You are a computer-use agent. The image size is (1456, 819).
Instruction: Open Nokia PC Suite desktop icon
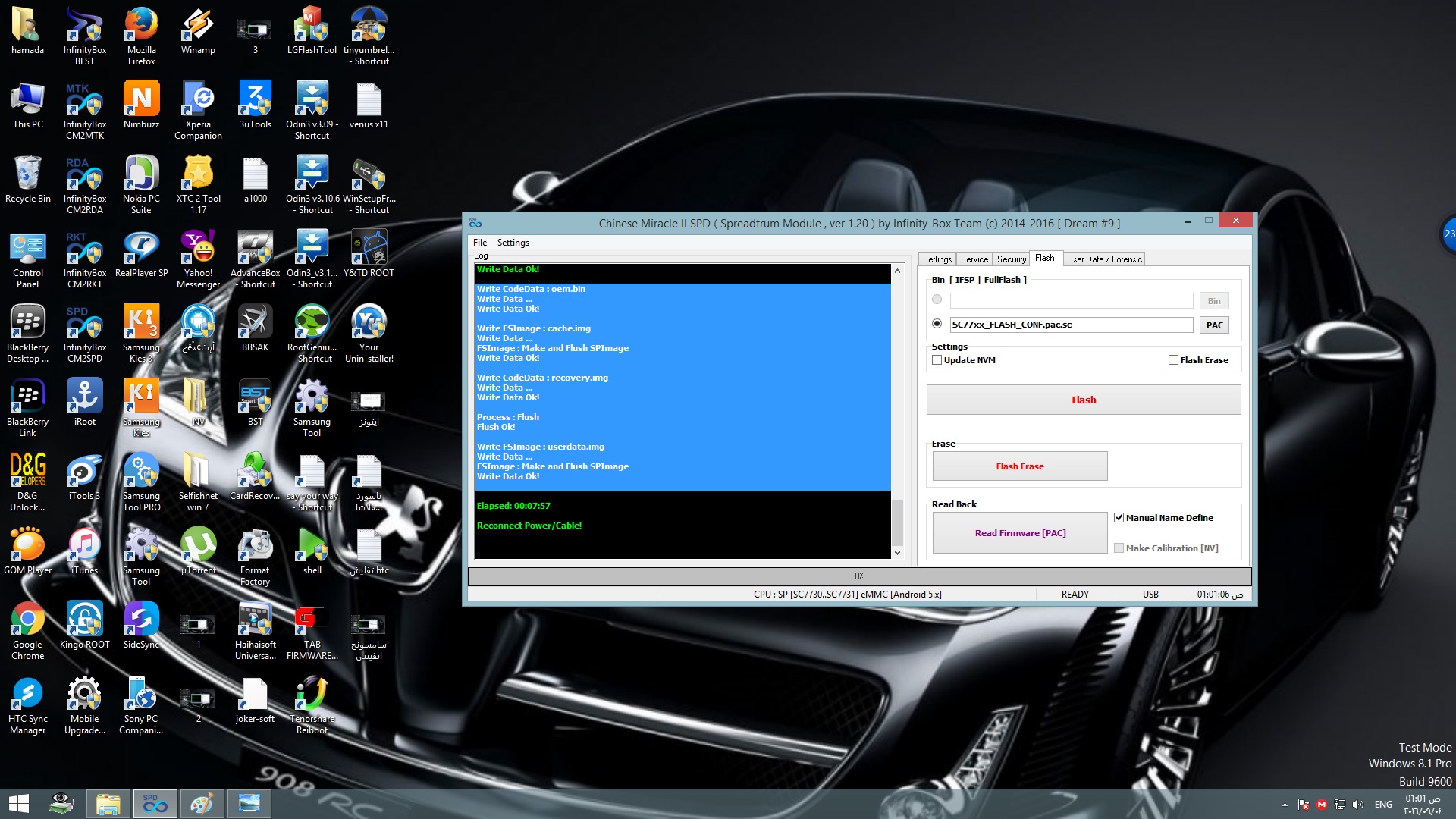tap(141, 184)
